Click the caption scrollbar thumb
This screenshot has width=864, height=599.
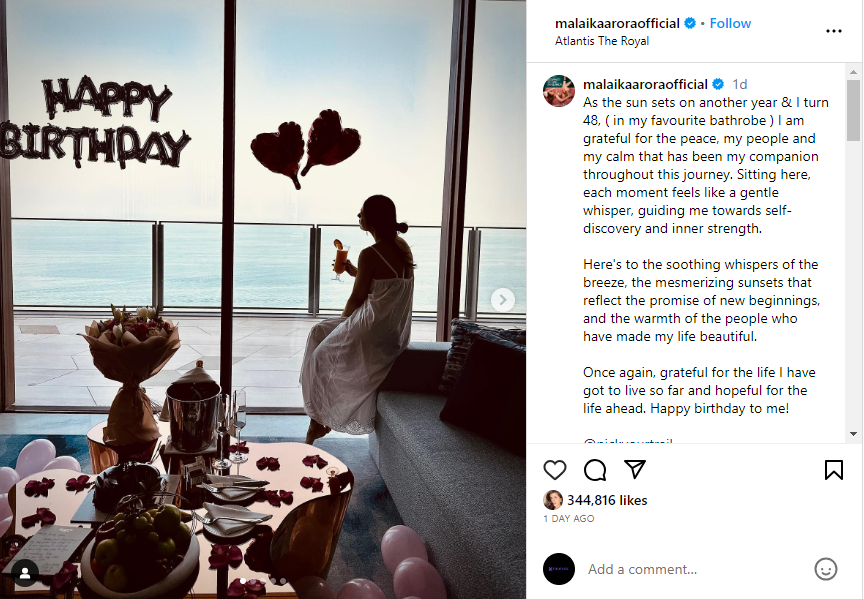[853, 110]
